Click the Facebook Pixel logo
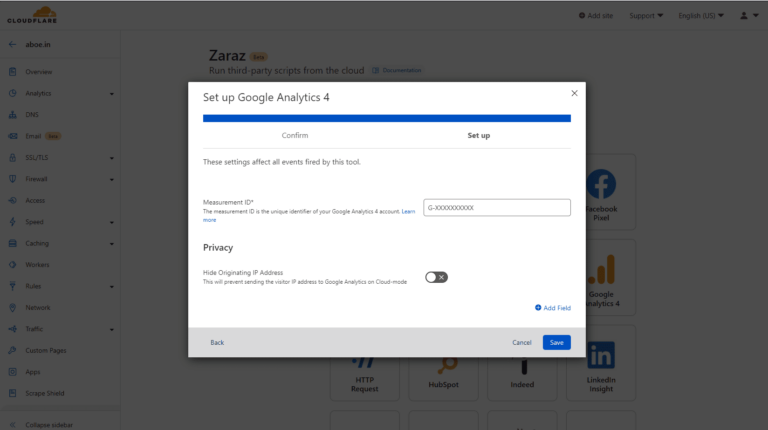 click(x=601, y=184)
